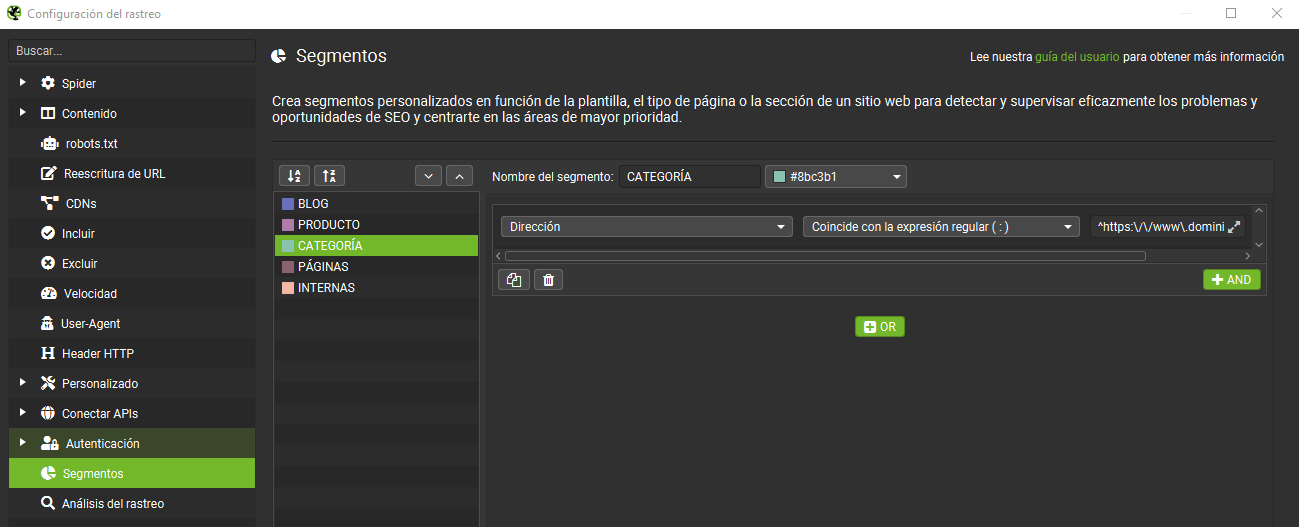Expand the regex field with arrow icon
The image size is (1299, 527).
click(1234, 227)
